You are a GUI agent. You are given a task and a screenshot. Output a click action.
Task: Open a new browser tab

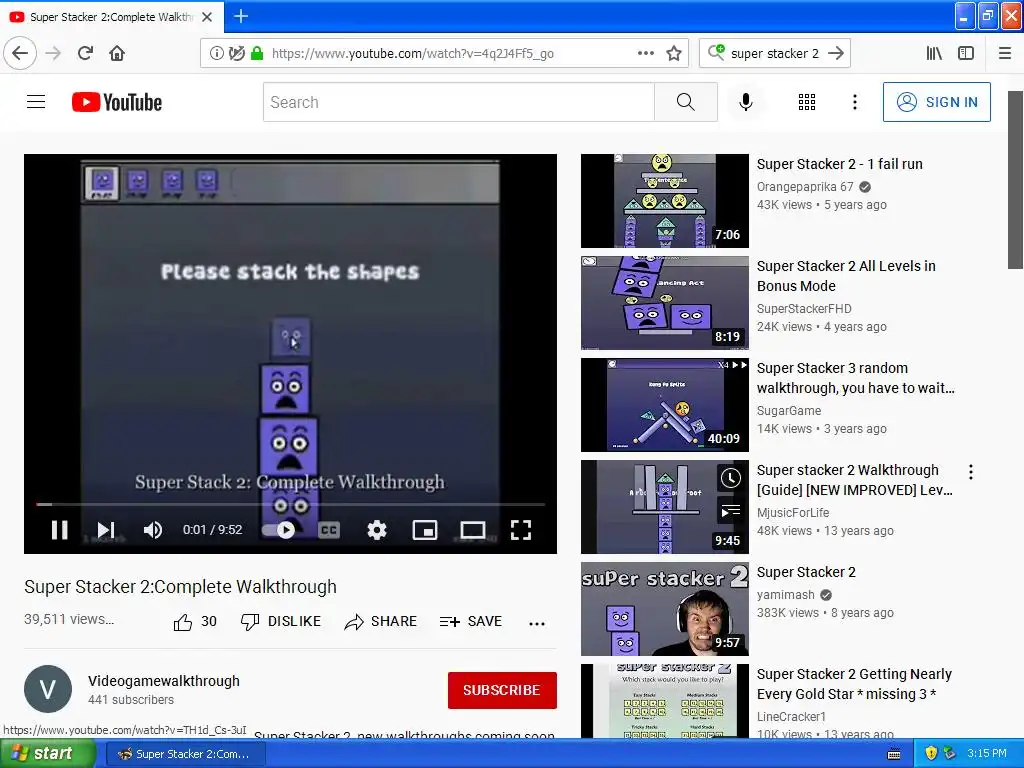241,16
